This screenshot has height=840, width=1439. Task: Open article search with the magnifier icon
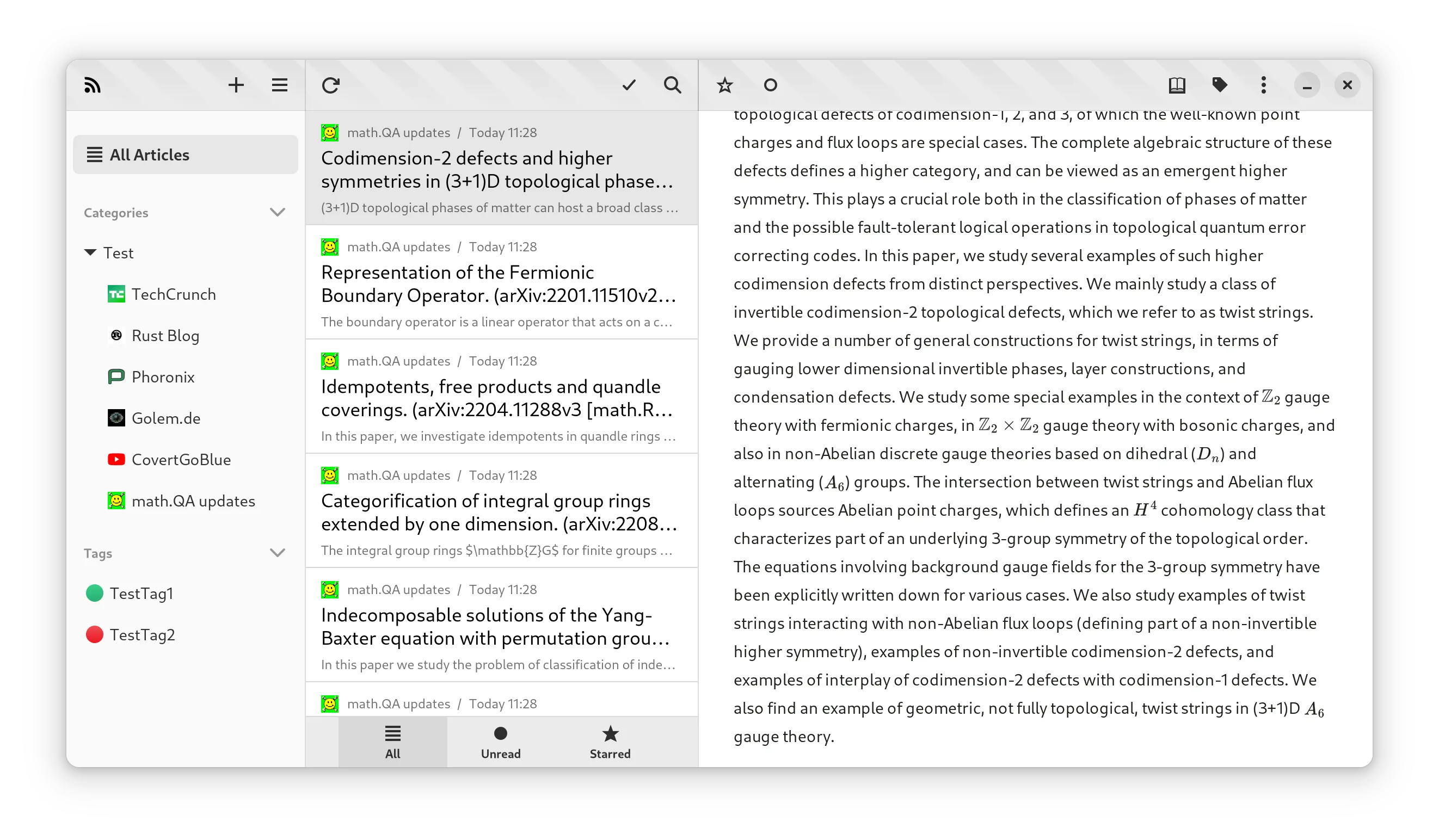point(673,84)
